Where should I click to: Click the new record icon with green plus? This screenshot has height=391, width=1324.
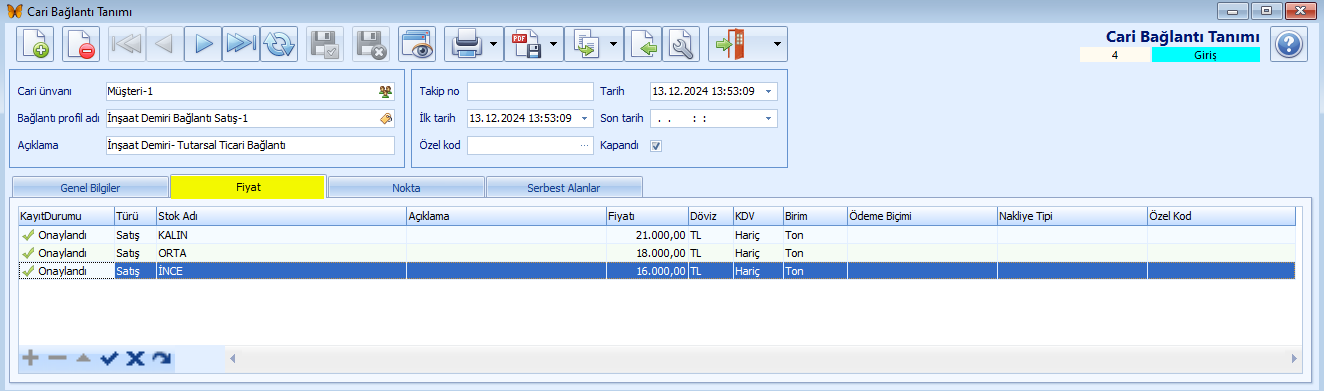point(35,45)
